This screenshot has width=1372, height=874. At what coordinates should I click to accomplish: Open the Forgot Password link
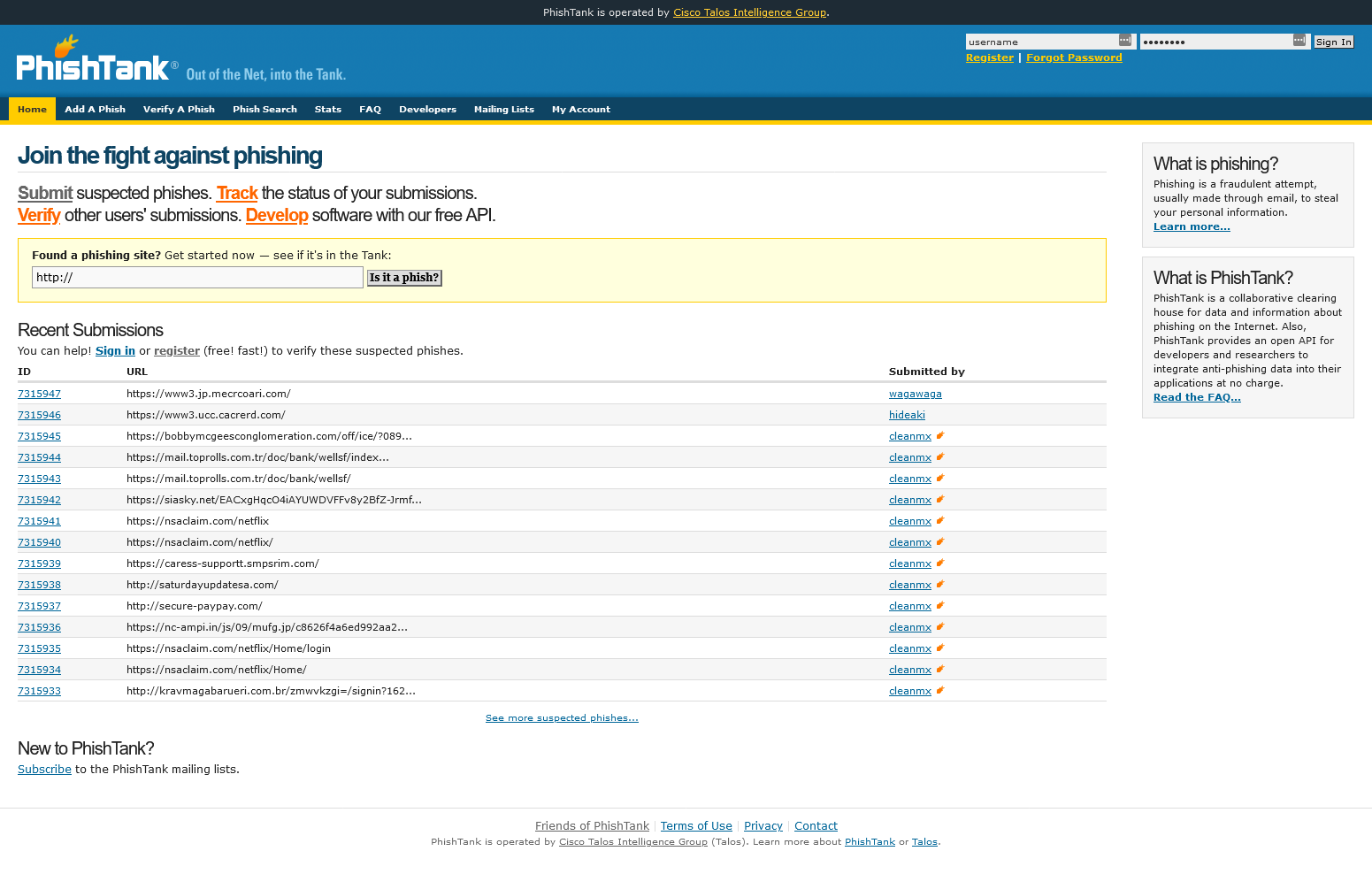[1073, 57]
